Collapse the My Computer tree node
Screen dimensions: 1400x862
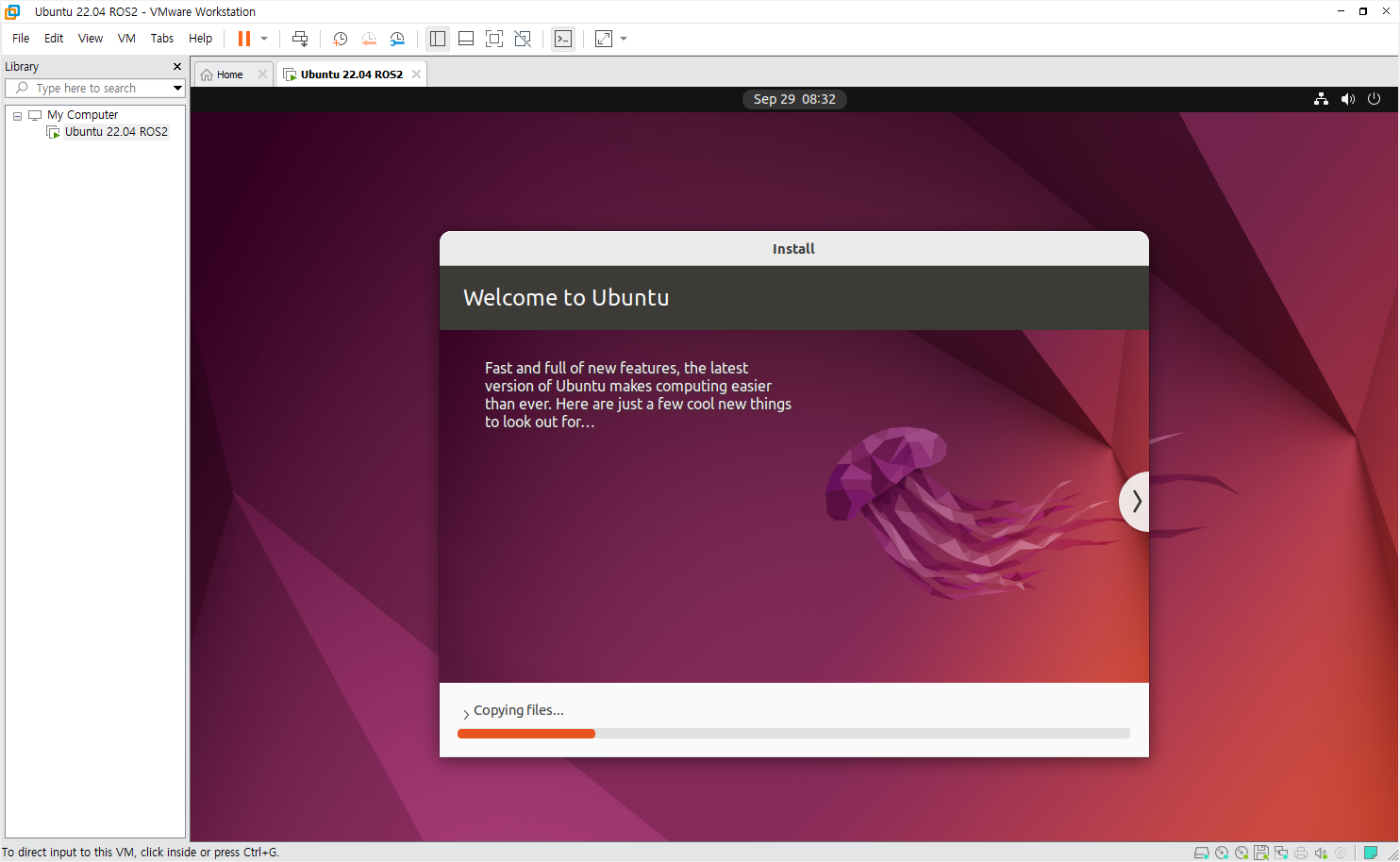coord(17,116)
